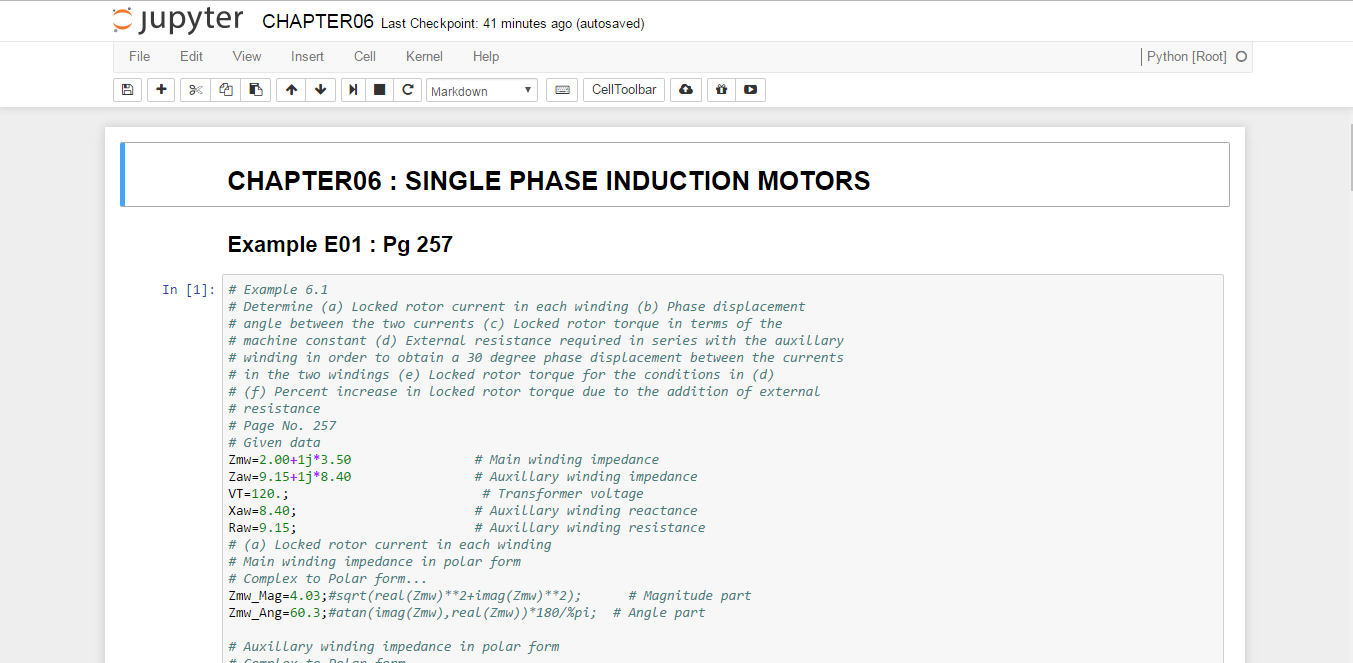The image size is (1353, 663).
Task: Click the cloud upload icon
Action: click(685, 90)
